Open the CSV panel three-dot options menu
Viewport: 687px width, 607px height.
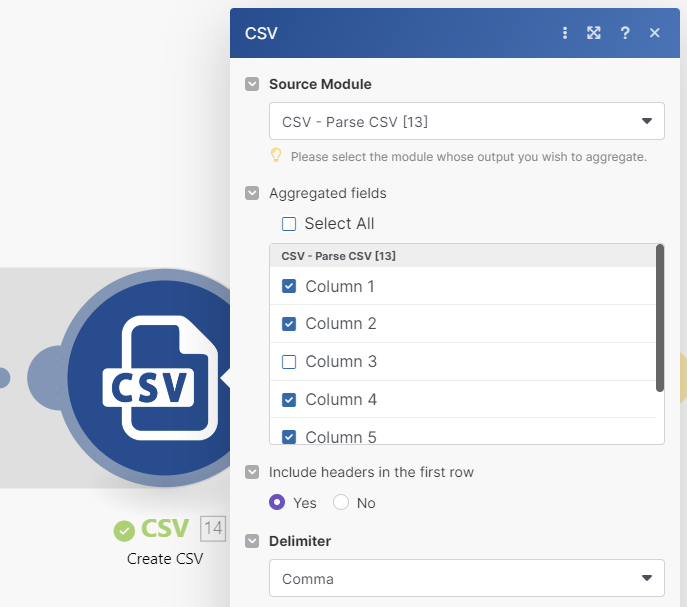click(565, 33)
